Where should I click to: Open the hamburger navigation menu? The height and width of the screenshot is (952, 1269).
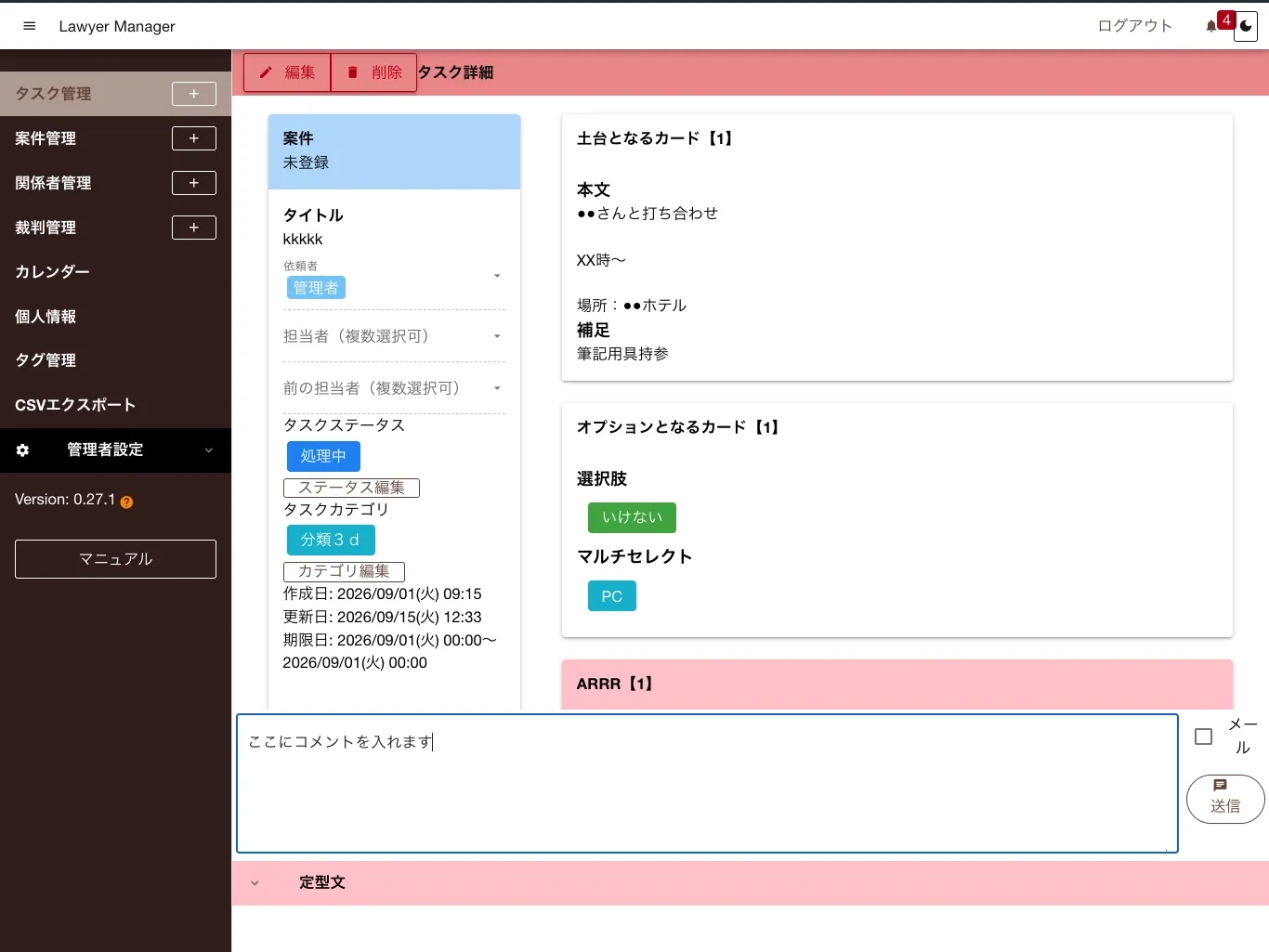point(29,26)
